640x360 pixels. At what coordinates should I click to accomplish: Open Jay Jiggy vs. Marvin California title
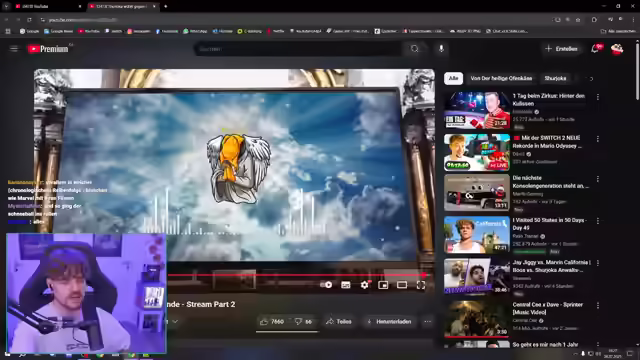pos(551,266)
